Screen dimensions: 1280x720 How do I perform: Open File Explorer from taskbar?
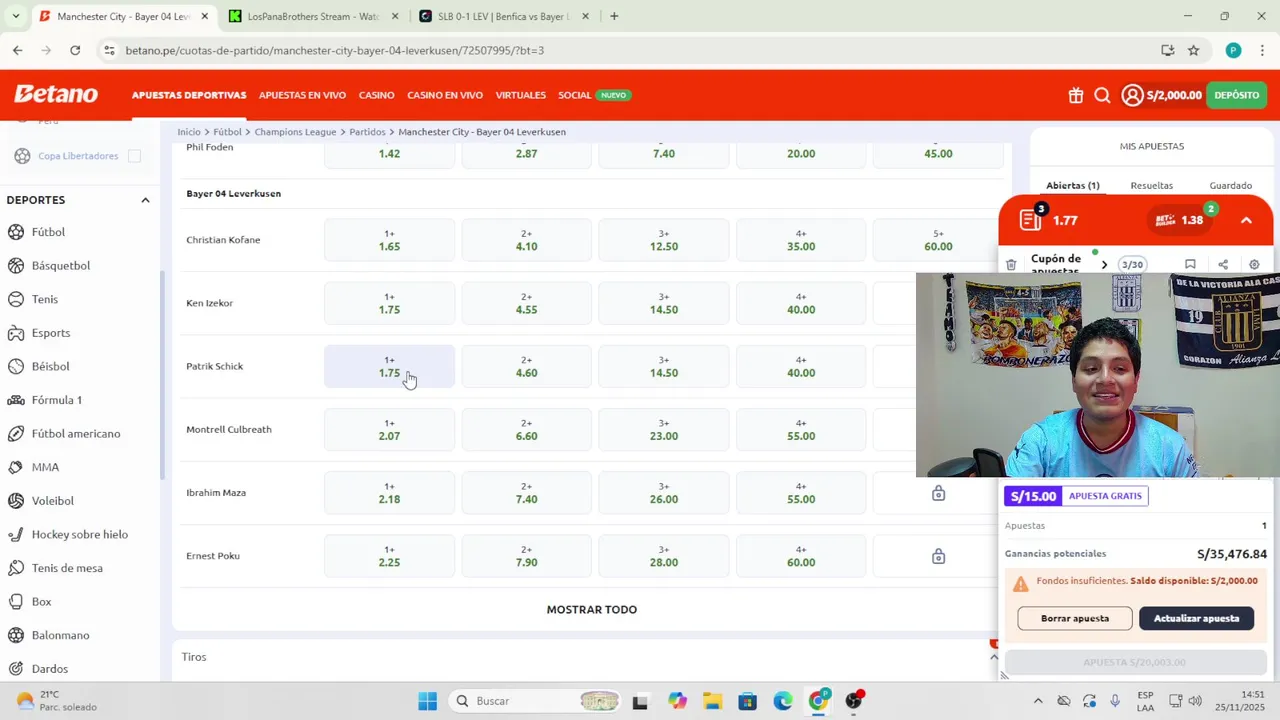[x=712, y=701]
